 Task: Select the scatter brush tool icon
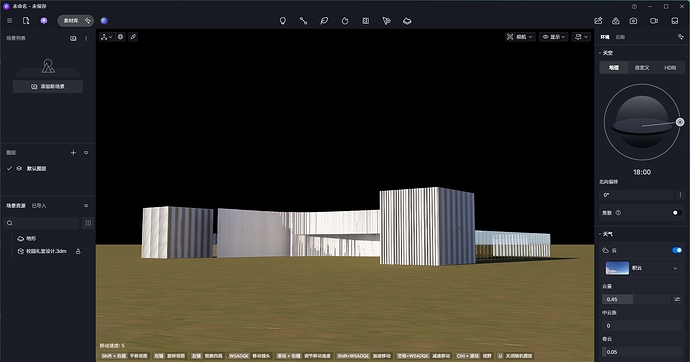[386, 21]
